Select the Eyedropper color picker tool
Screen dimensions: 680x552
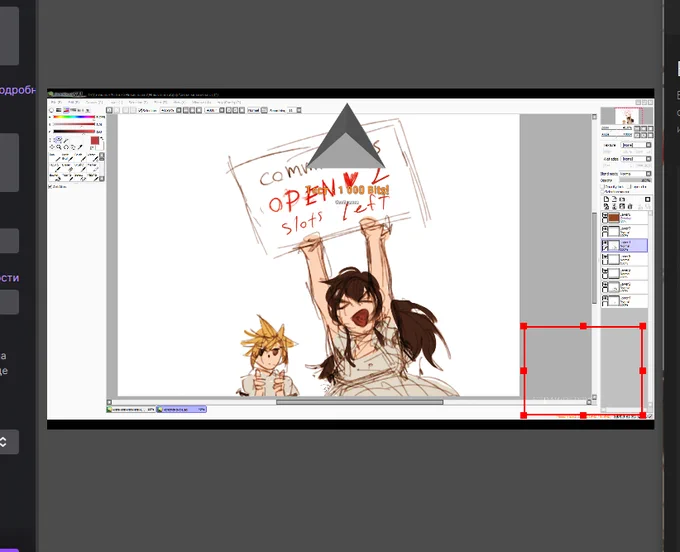(x=80, y=147)
